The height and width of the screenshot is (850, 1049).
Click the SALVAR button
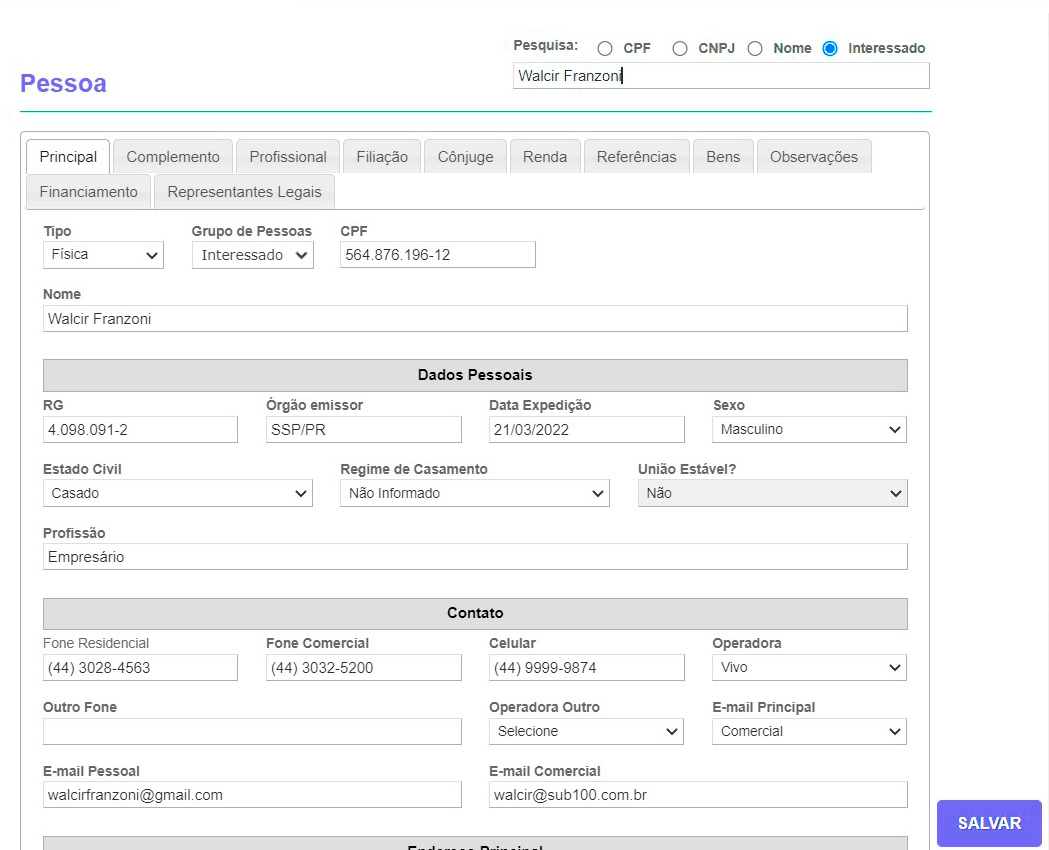point(989,823)
